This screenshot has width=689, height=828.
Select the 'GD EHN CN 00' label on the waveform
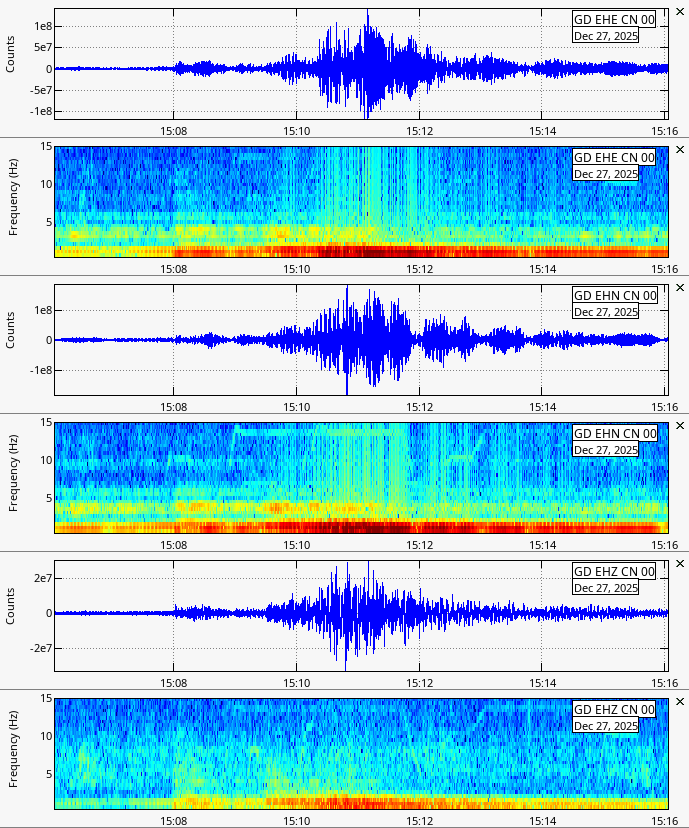[615, 295]
